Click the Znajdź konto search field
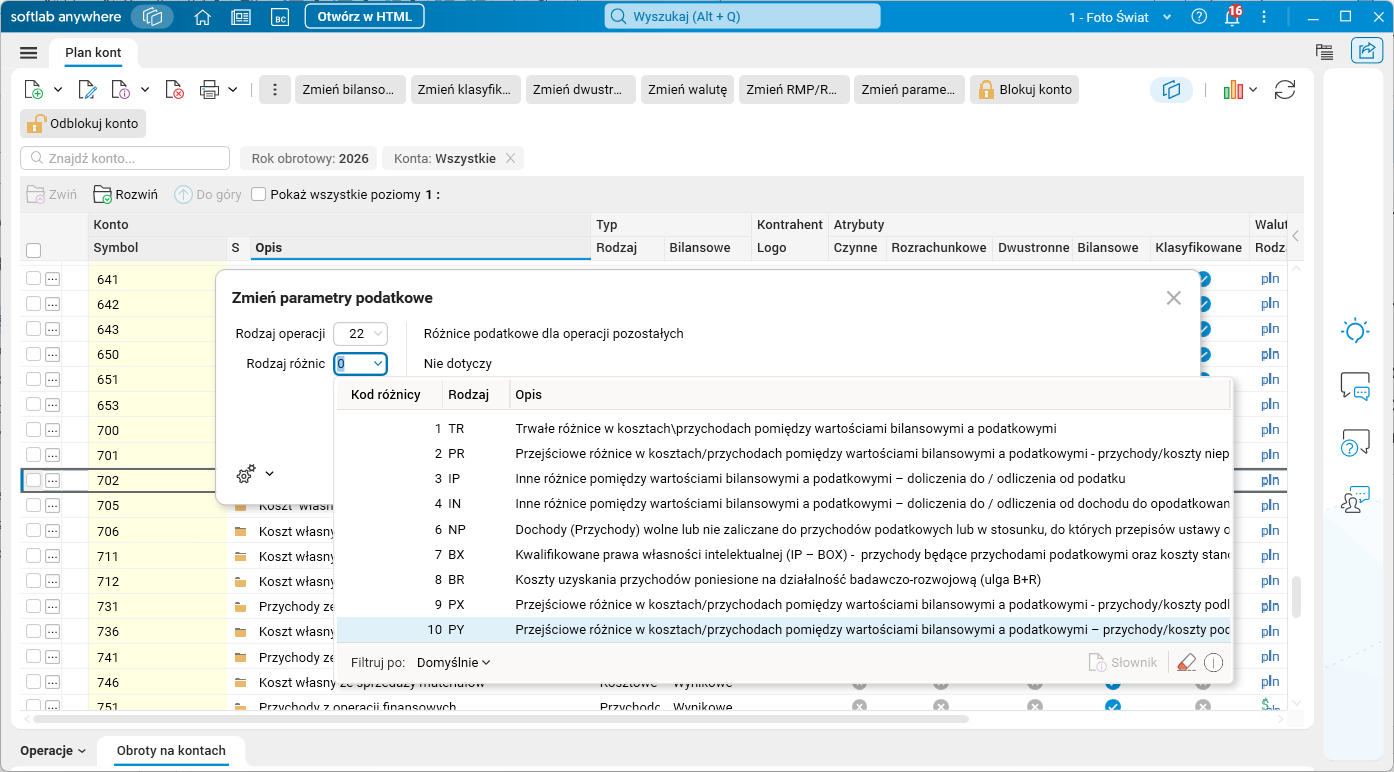Viewport: 1394px width, 772px height. [125, 158]
